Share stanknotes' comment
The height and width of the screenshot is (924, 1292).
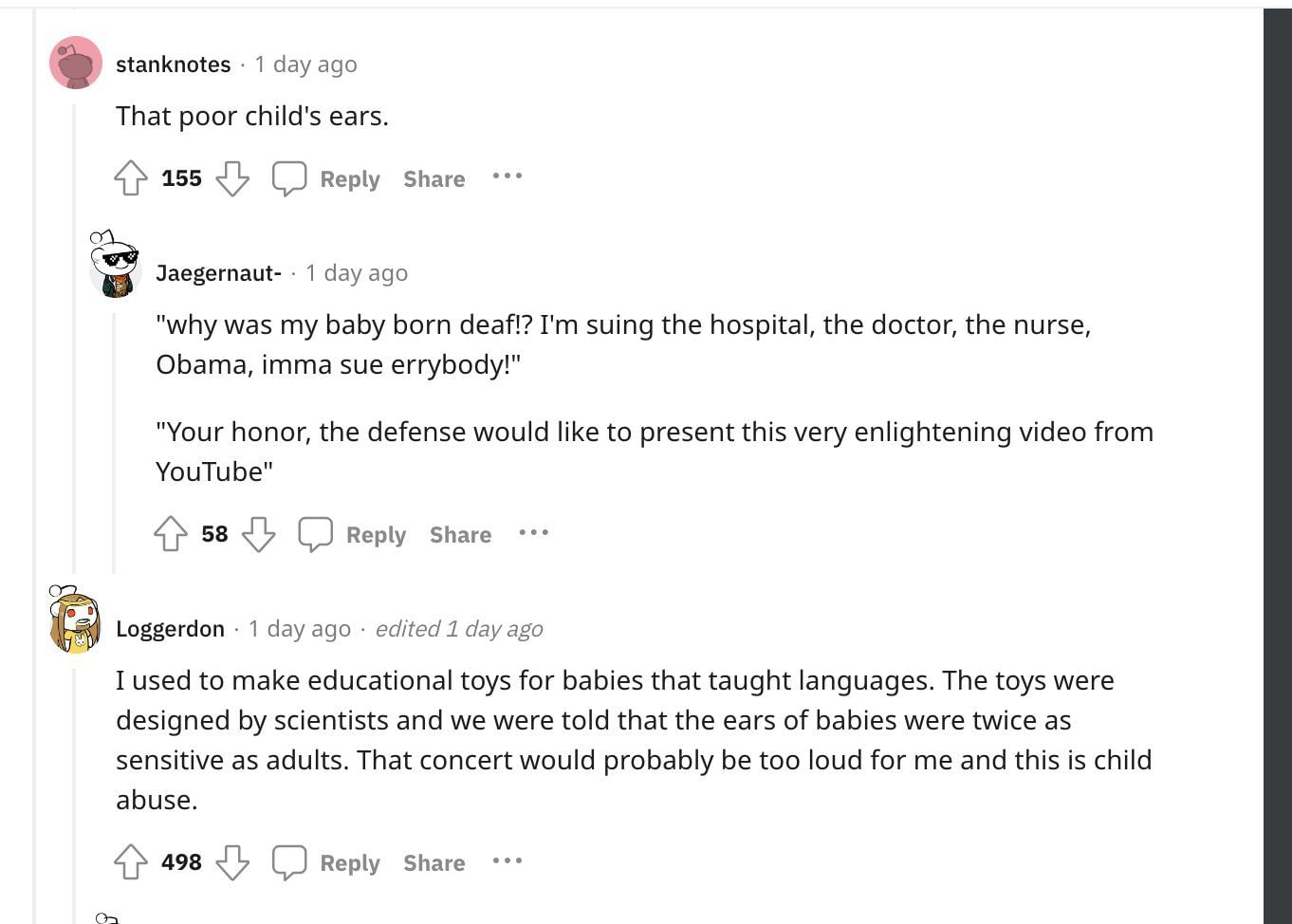pyautogui.click(x=434, y=179)
